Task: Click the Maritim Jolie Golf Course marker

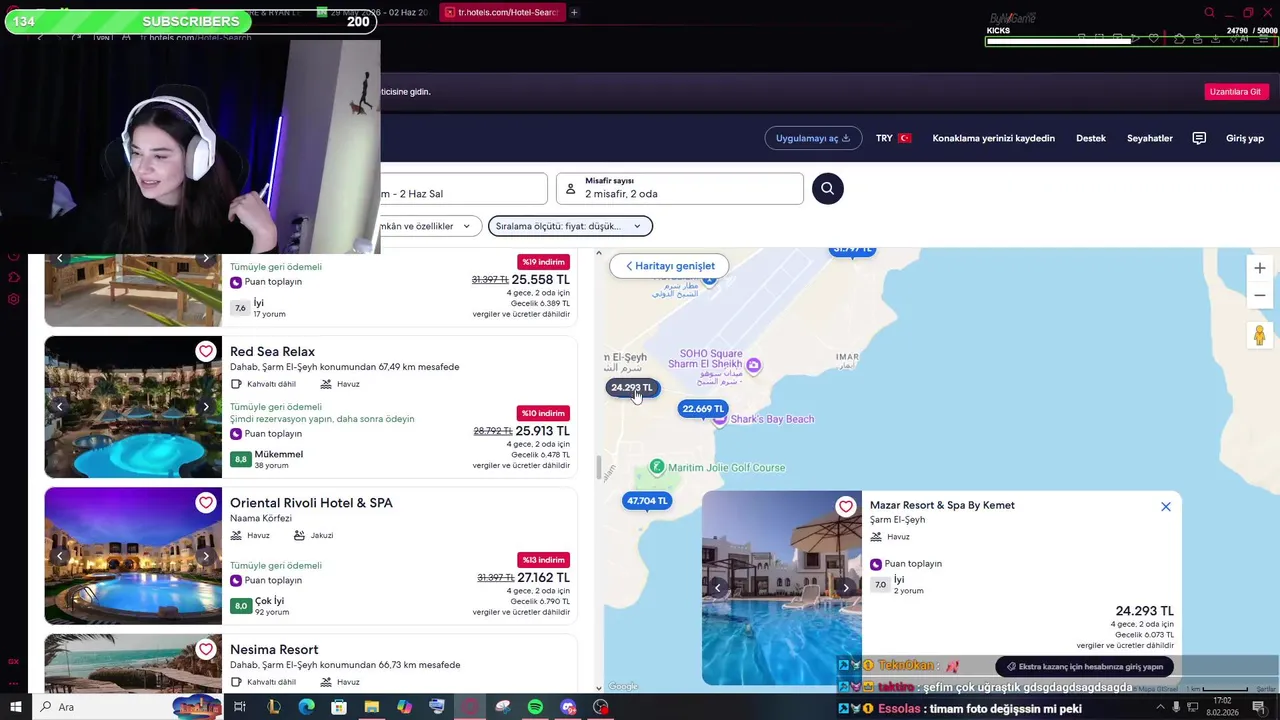Action: [657, 467]
